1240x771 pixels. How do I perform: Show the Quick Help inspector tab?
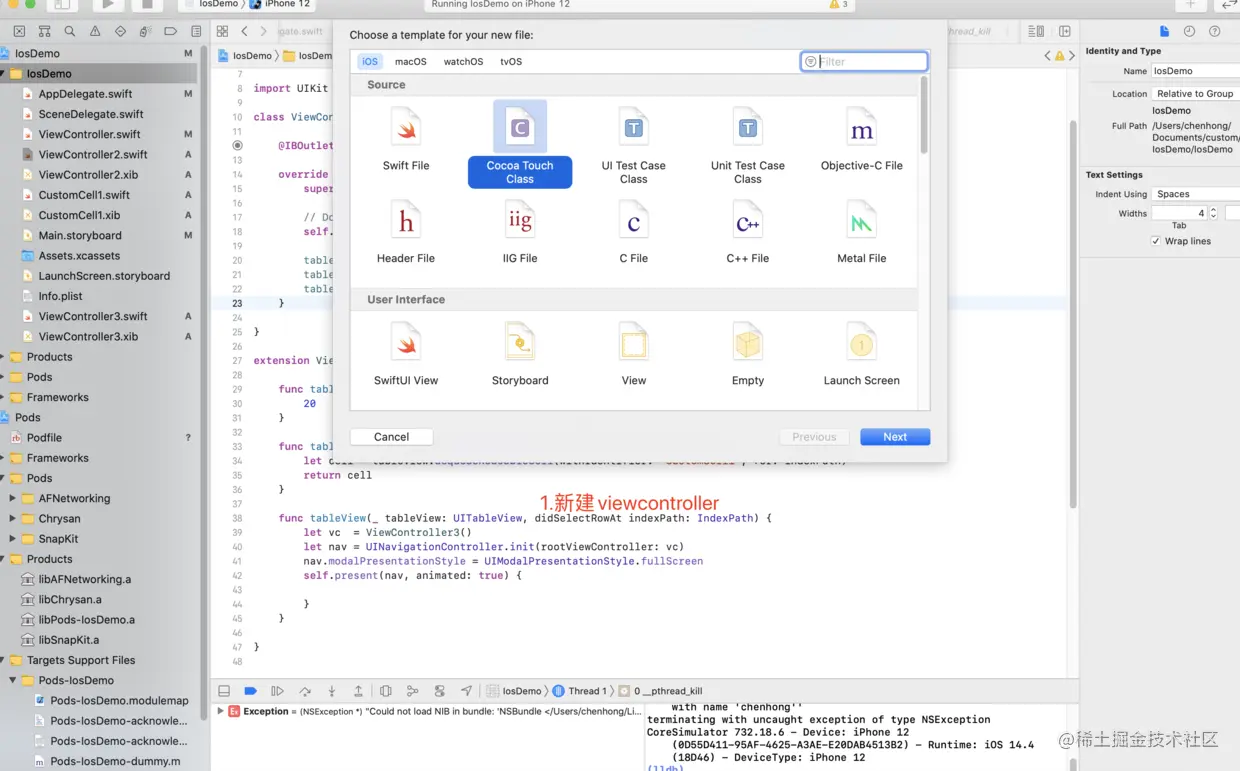pyautogui.click(x=1215, y=31)
